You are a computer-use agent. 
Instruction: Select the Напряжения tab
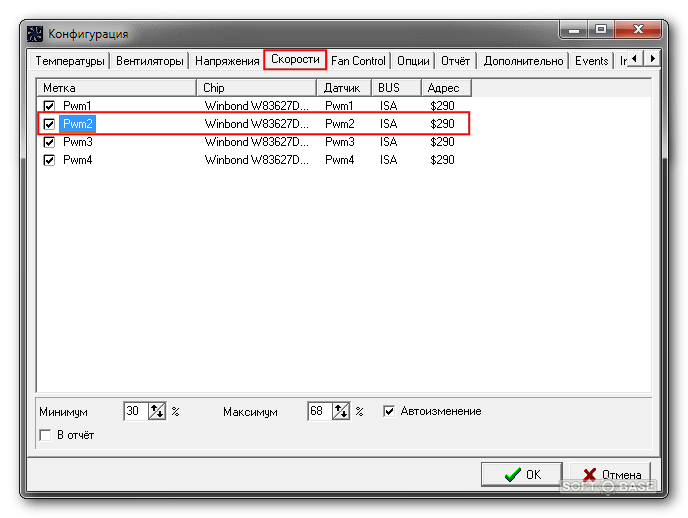227,61
